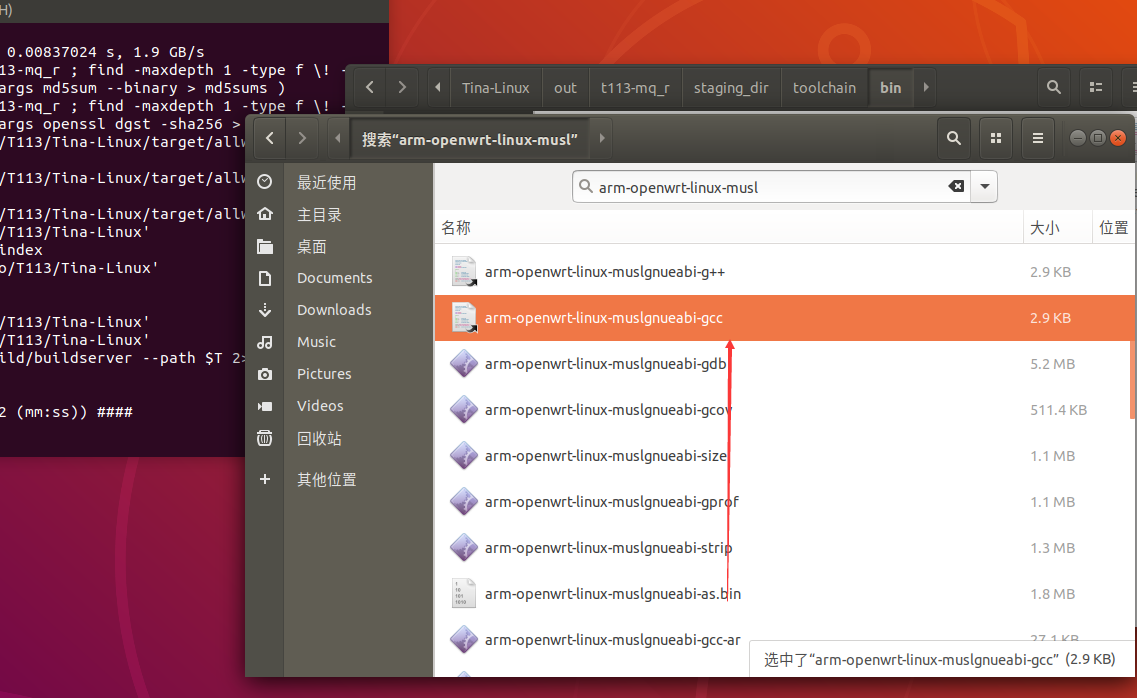Image resolution: width=1137 pixels, height=698 pixels.
Task: Click the g++ script file icon
Action: 464,272
